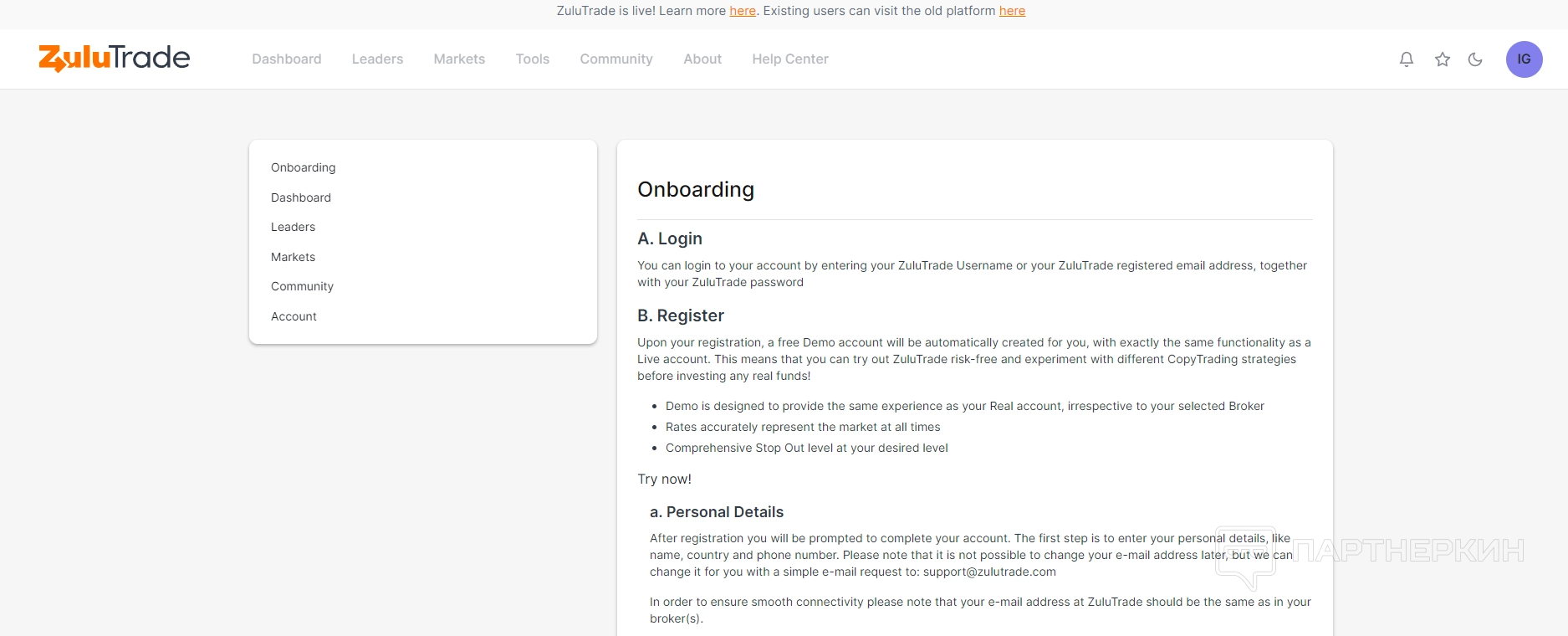
Task: Expand the Tools navigation menu
Action: 533,59
